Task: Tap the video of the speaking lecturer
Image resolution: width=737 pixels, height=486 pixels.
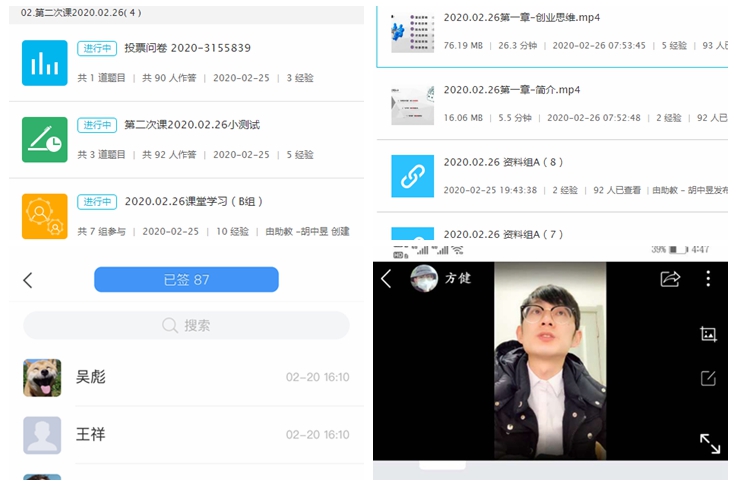Action: pyautogui.click(x=550, y=361)
